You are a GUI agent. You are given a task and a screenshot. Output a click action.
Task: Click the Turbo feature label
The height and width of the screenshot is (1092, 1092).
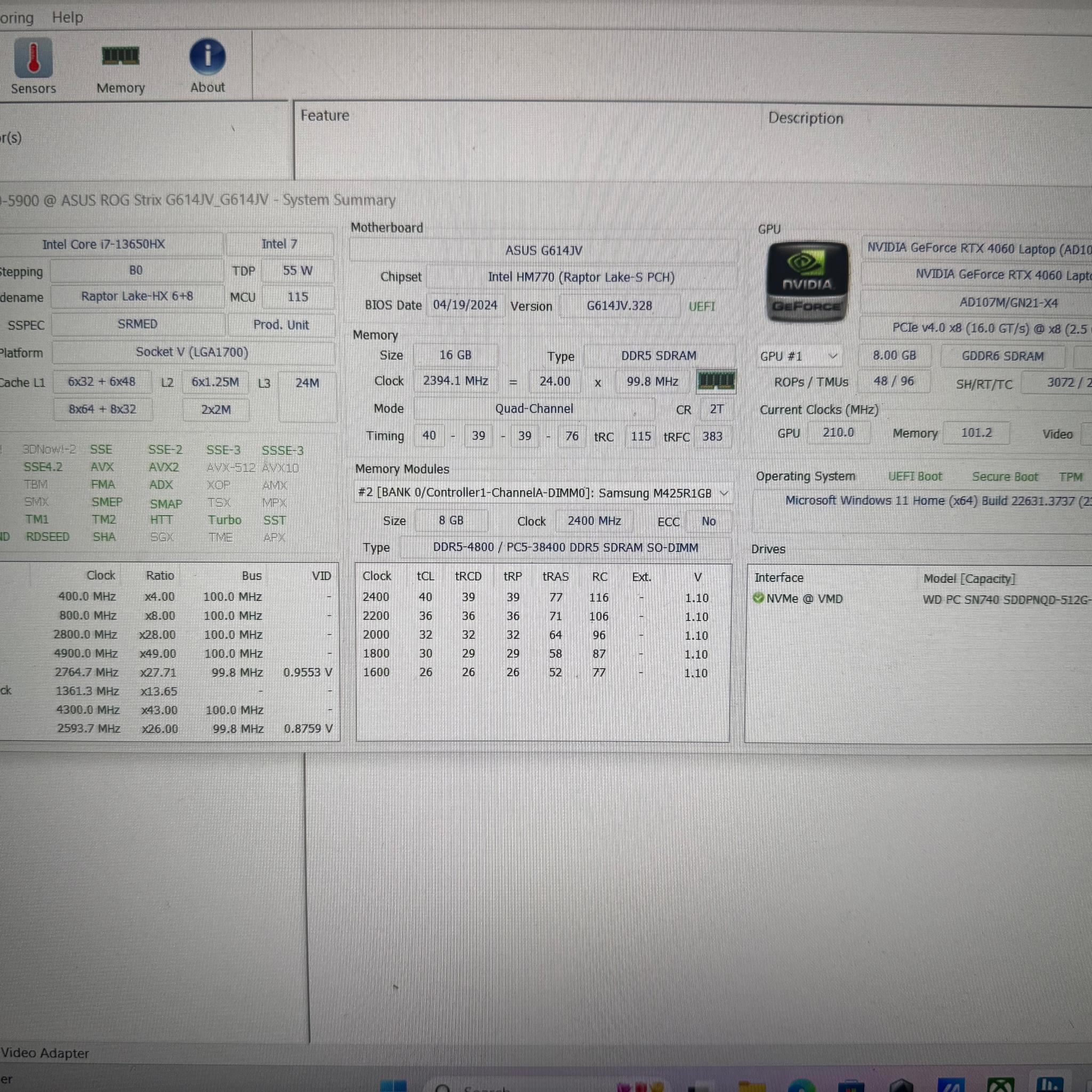(224, 520)
